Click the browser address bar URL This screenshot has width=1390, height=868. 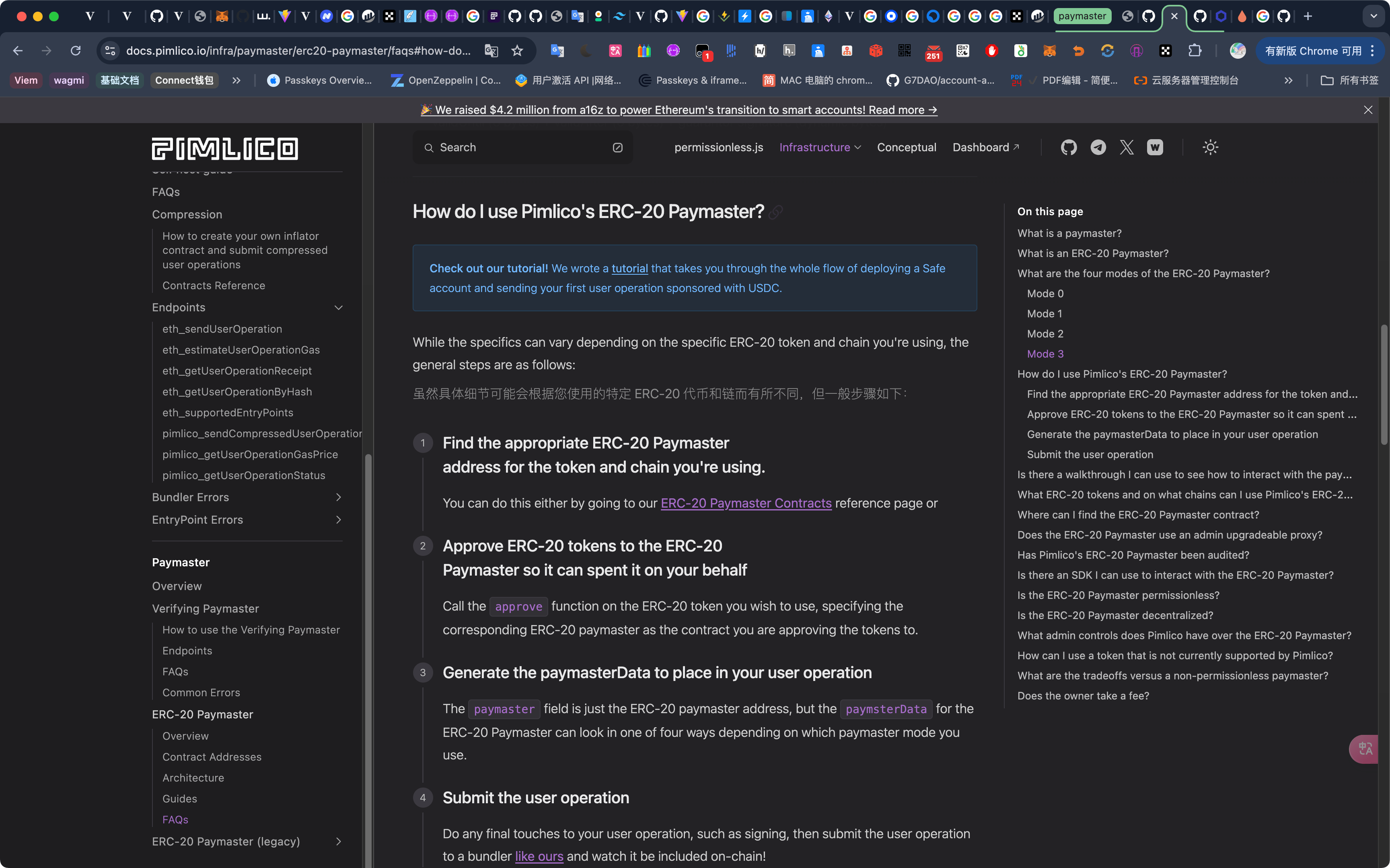pyautogui.click(x=298, y=51)
